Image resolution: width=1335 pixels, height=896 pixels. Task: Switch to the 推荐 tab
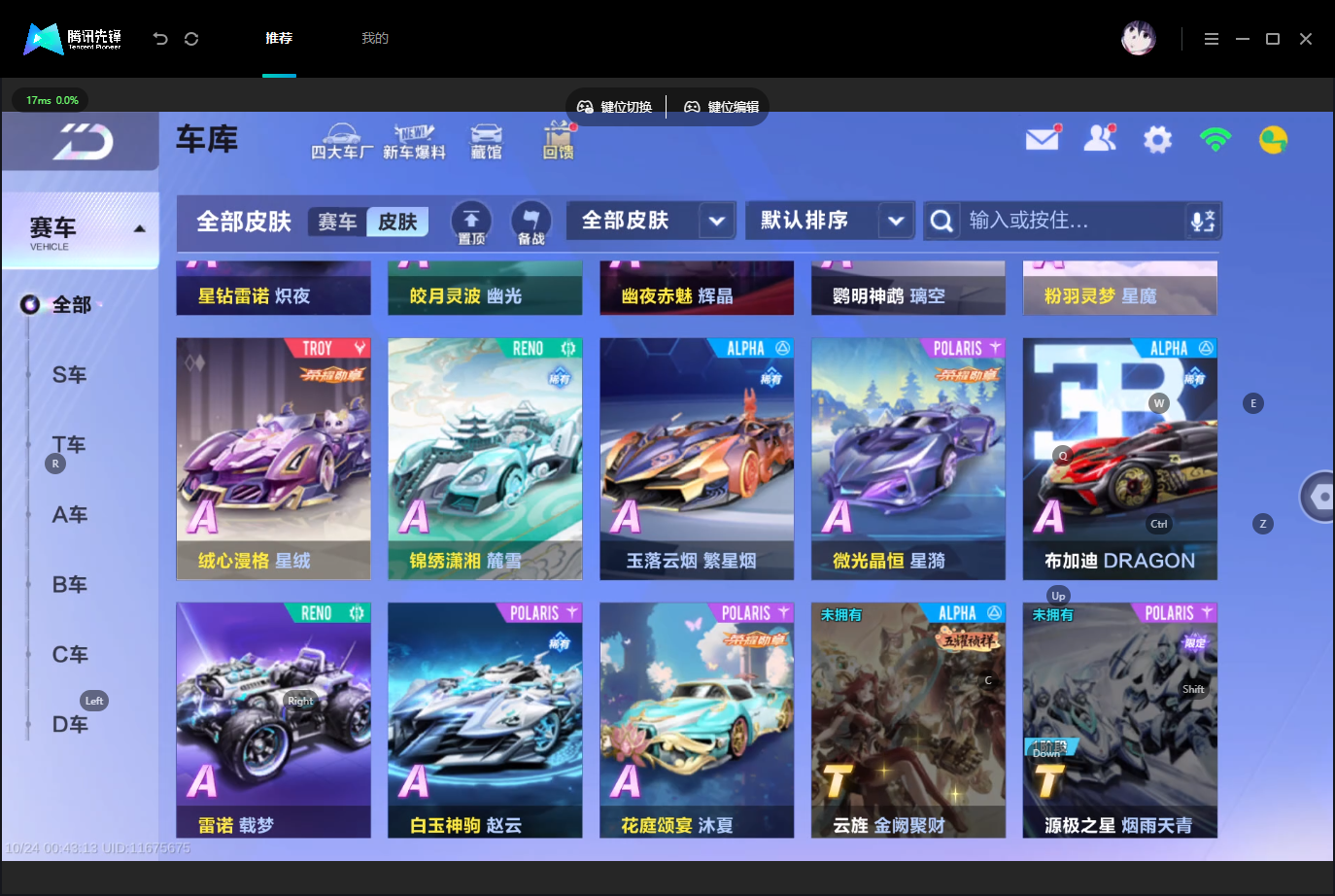[279, 39]
